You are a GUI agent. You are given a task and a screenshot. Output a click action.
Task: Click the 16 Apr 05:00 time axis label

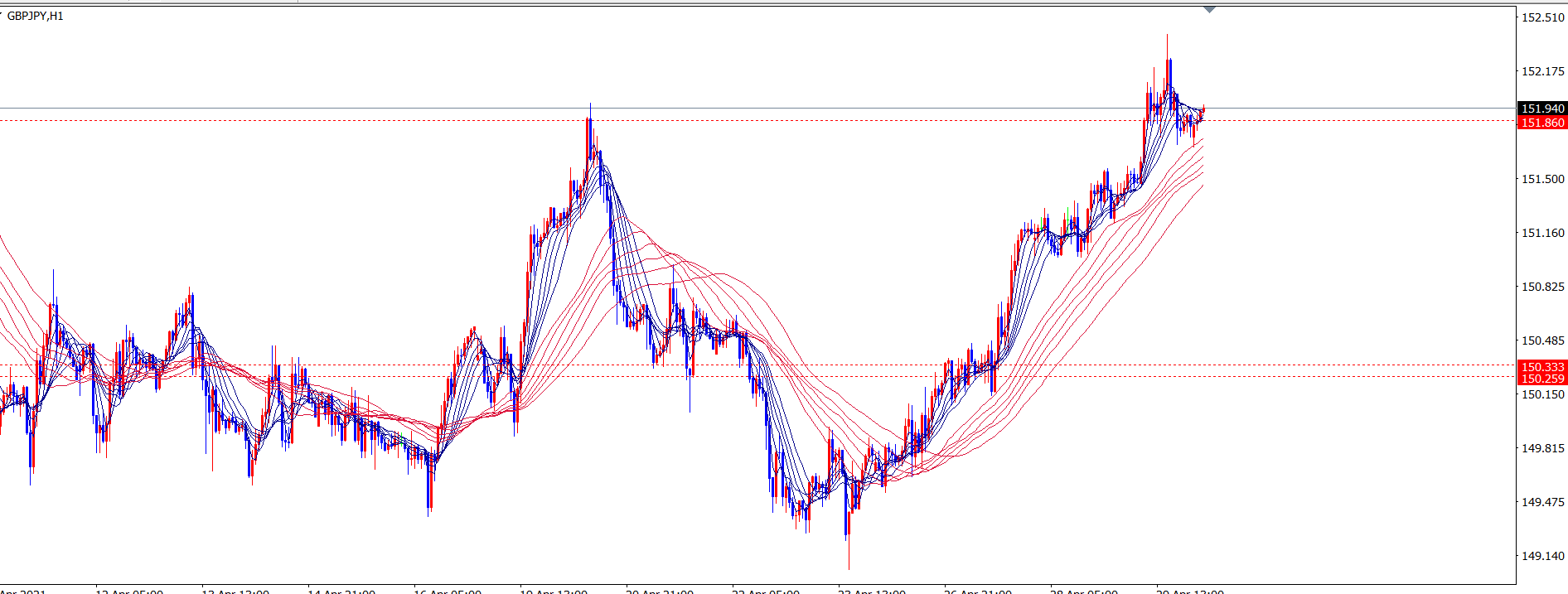(448, 592)
